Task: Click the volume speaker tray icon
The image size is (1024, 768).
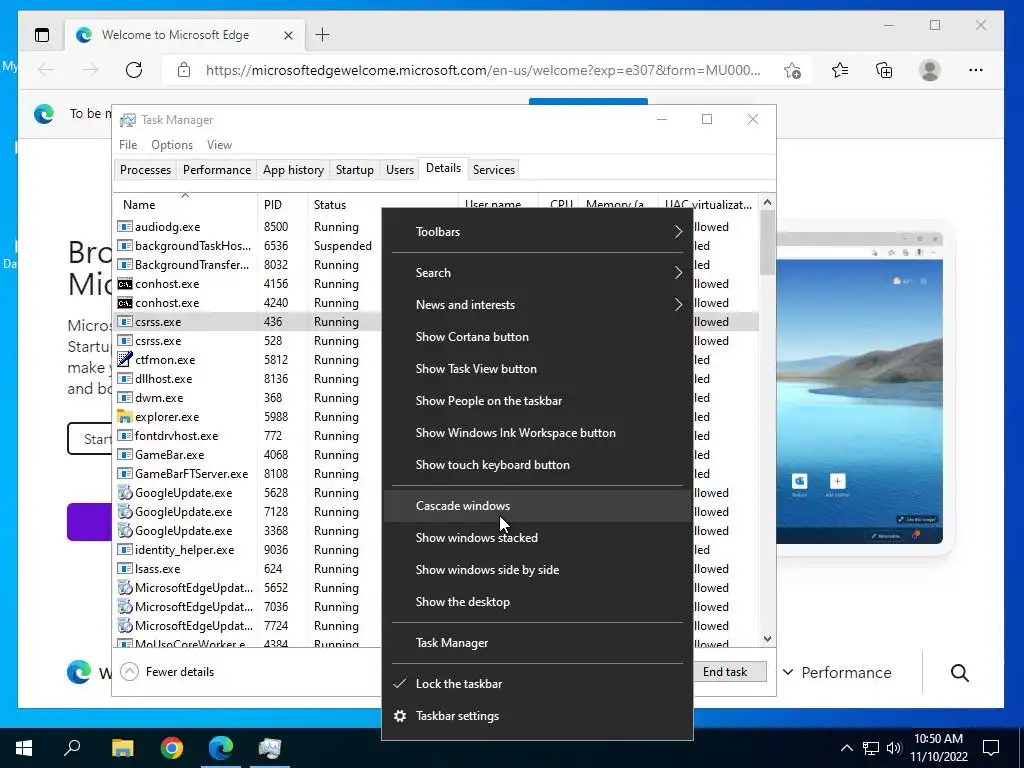Action: click(x=893, y=748)
